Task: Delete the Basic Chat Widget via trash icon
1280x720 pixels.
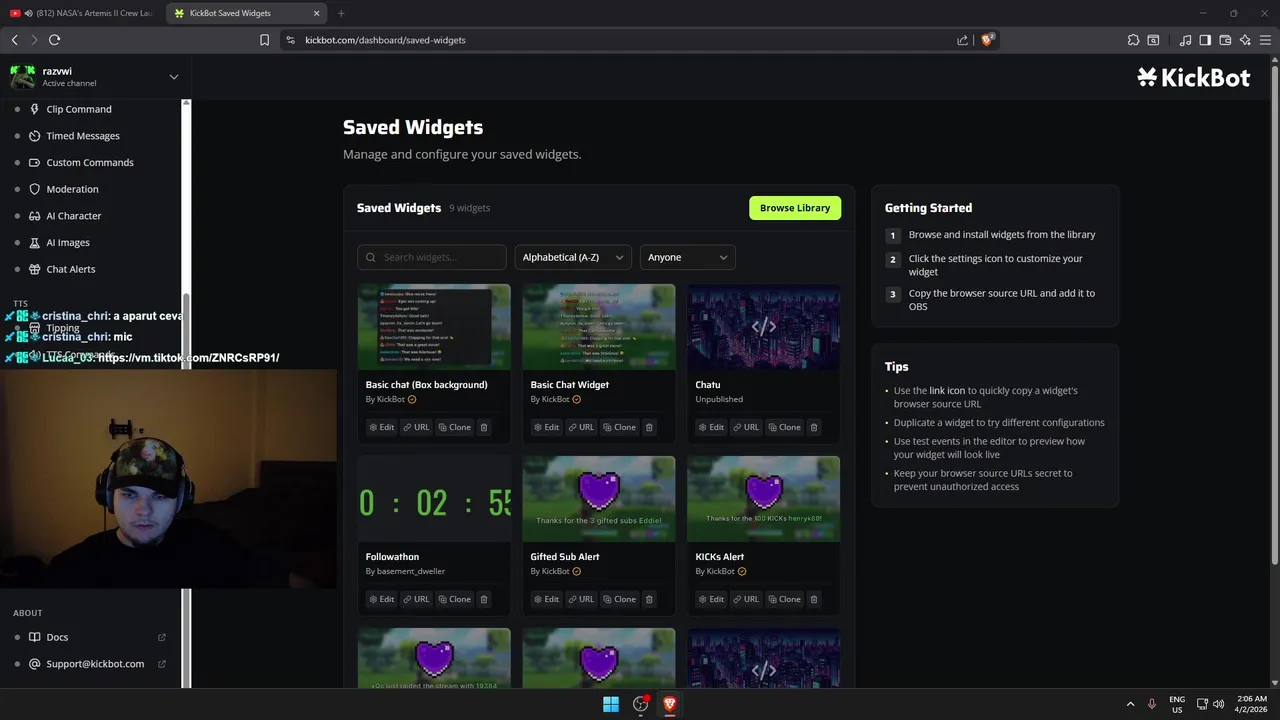Action: coord(649,427)
